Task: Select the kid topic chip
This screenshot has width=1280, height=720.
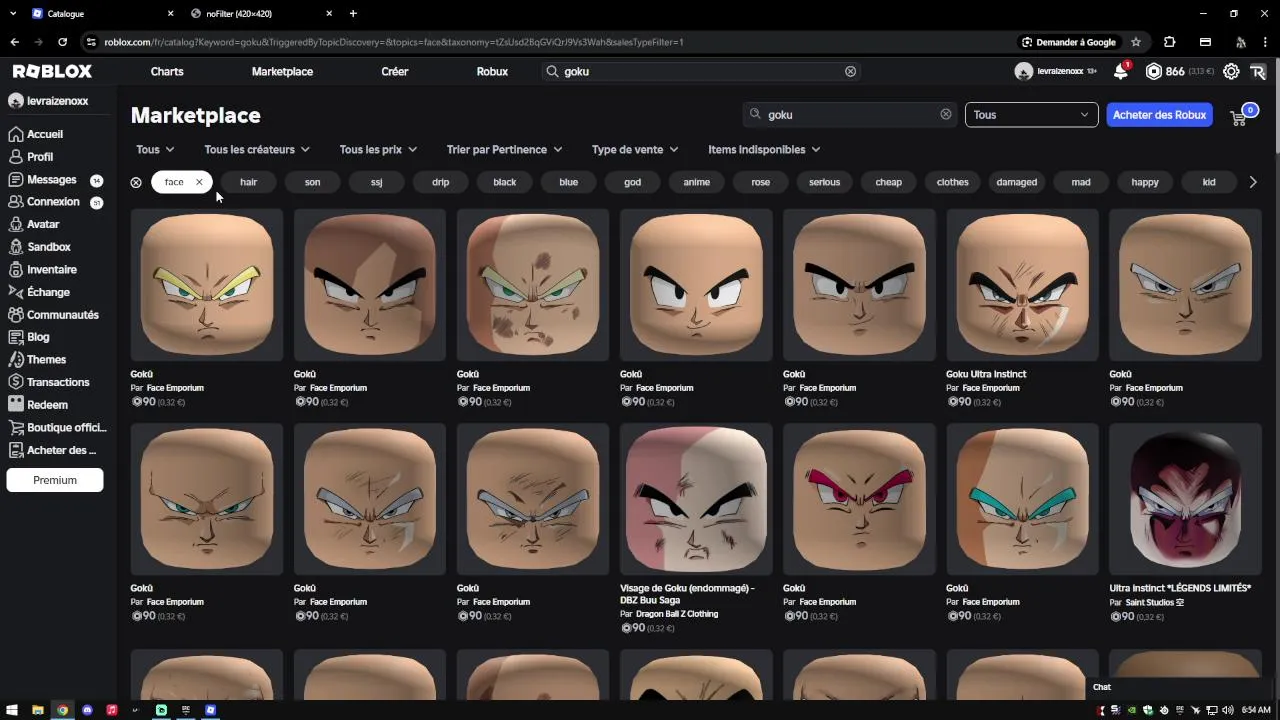Action: click(x=1209, y=182)
